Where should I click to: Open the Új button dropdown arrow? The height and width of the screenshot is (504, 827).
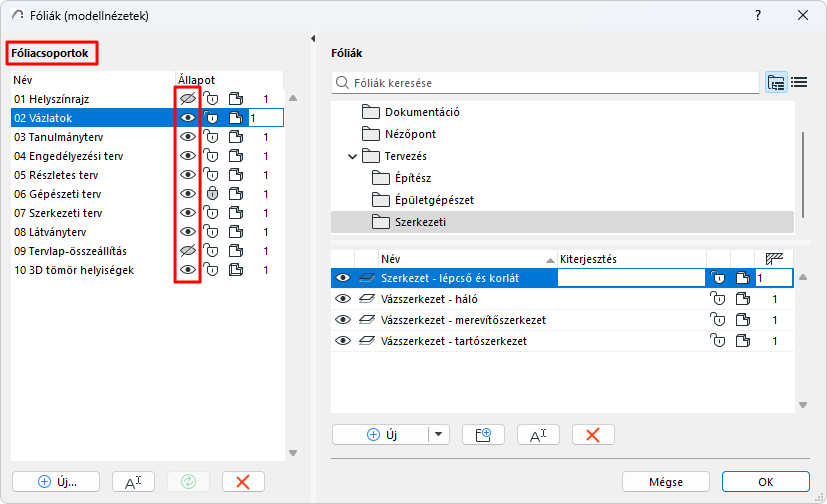[x=439, y=434]
